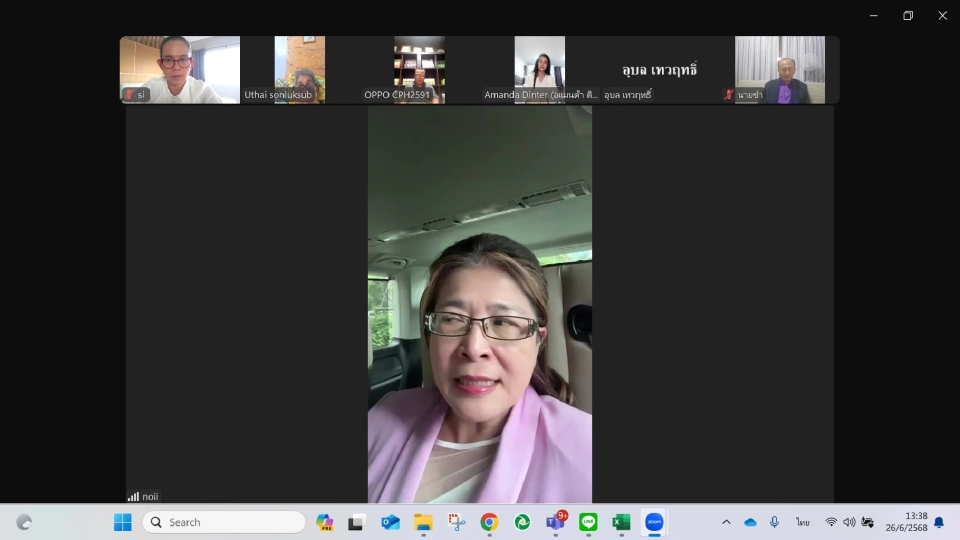Open Microsoft Teams taskbar icon
This screenshot has width=960, height=540.
(x=555, y=522)
